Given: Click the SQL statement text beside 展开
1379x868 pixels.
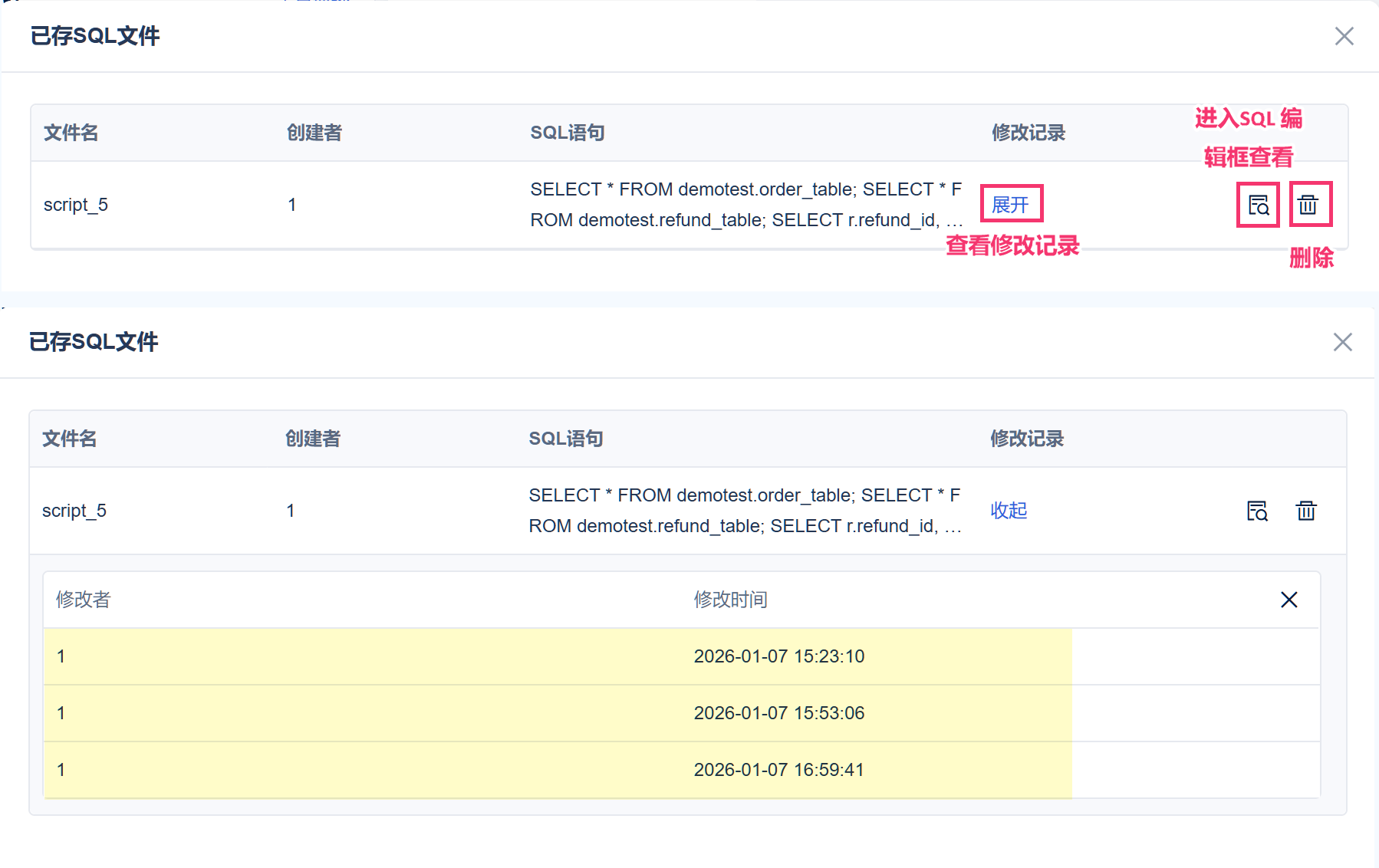Looking at the screenshot, I should 745,205.
